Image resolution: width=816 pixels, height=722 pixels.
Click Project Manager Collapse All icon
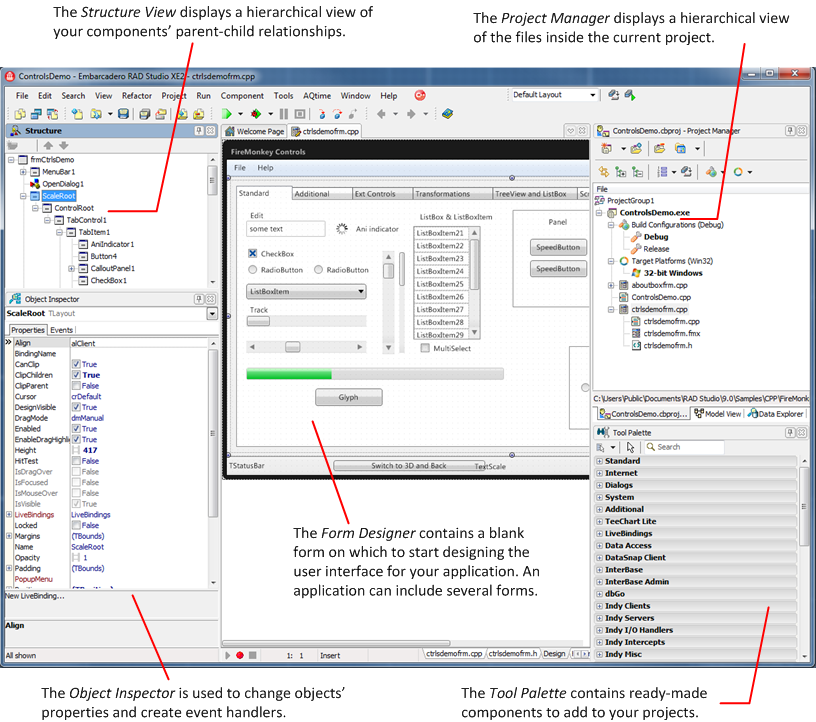pyautogui.click(x=638, y=172)
